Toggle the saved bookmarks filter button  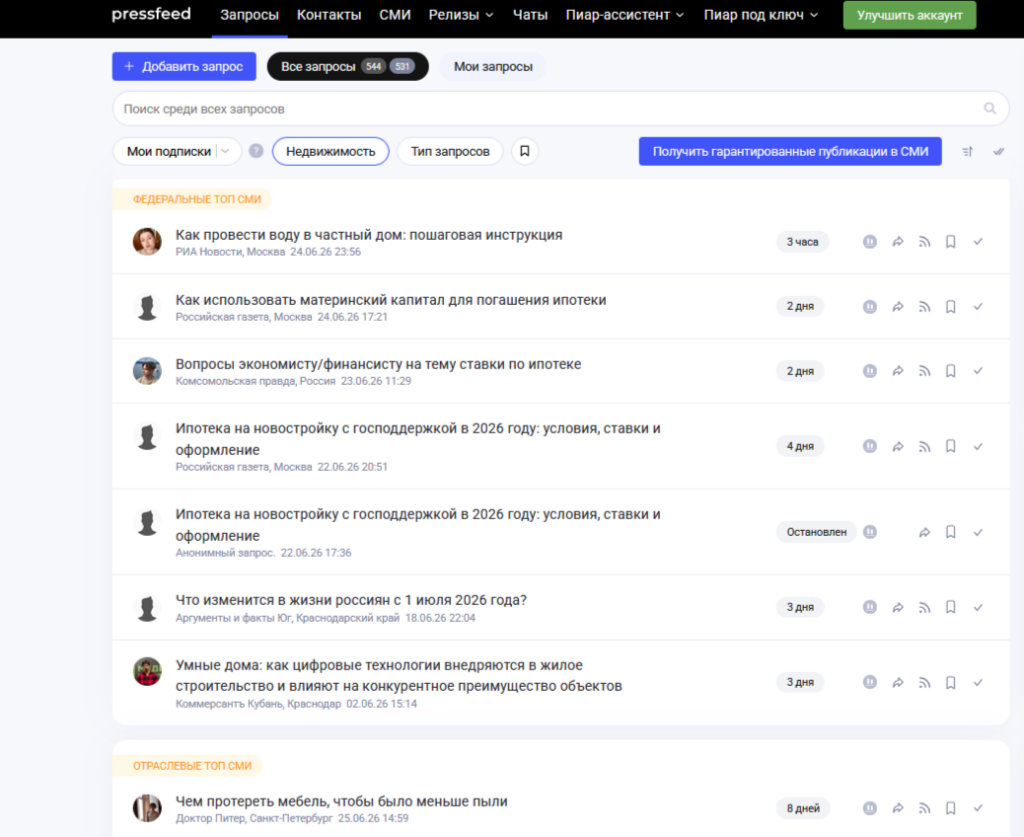click(x=524, y=151)
